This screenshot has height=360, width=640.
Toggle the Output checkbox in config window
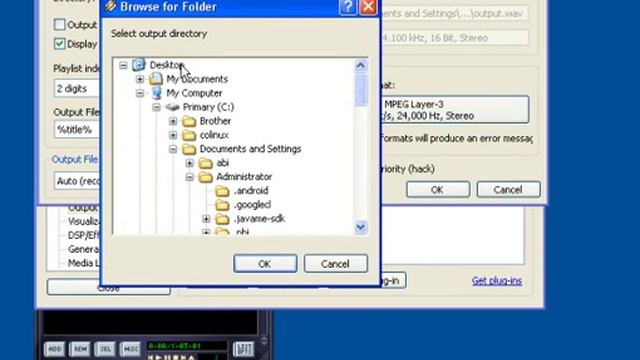point(60,24)
